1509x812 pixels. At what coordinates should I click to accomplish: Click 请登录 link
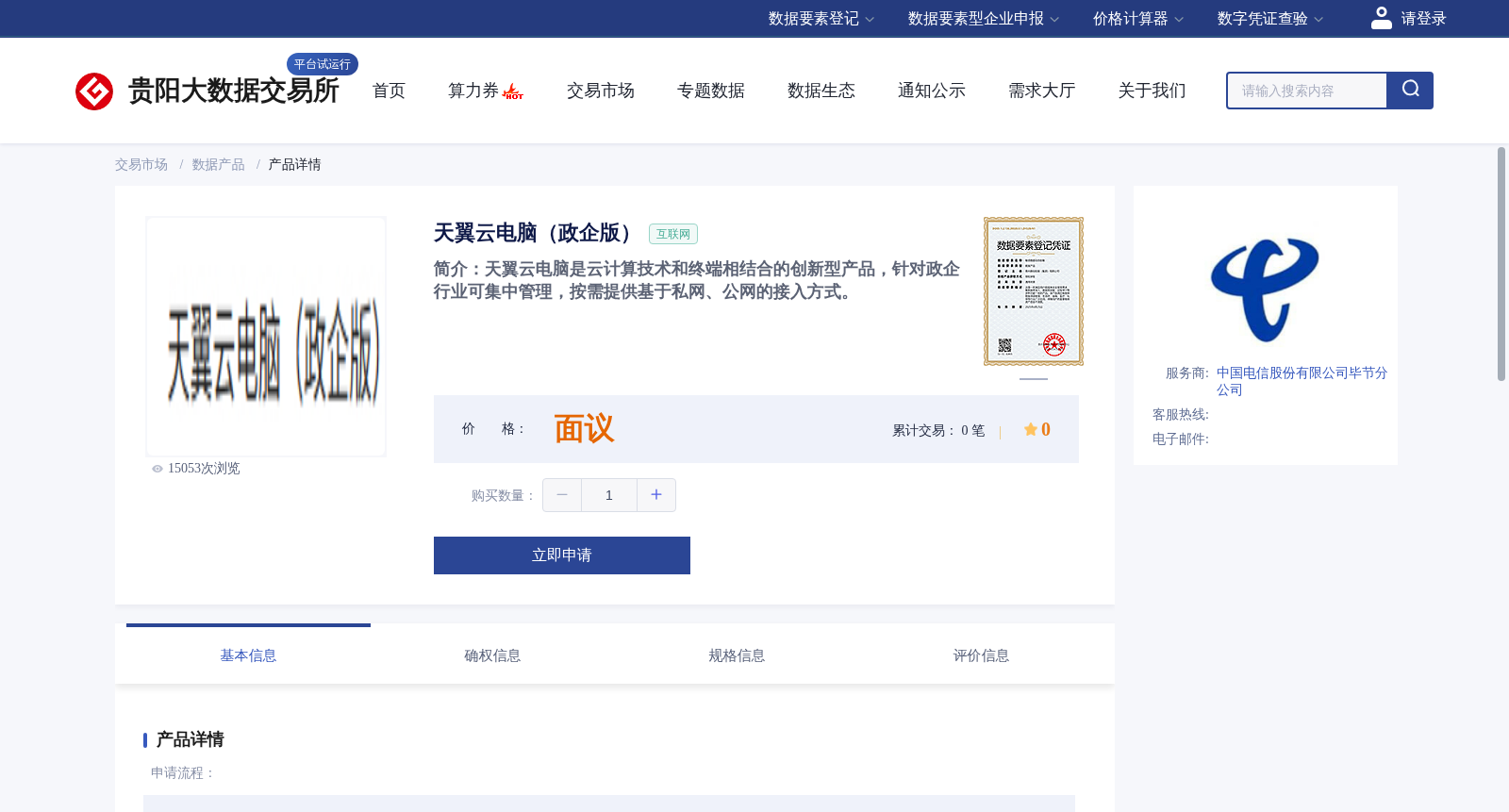1423,19
